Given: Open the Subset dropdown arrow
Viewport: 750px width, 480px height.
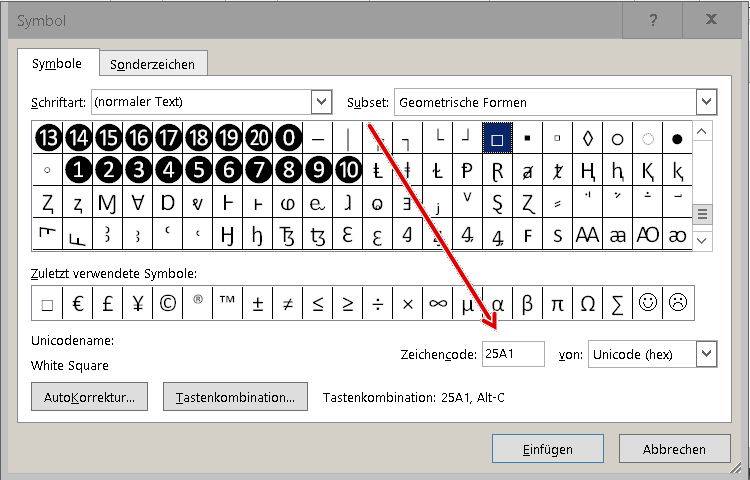Looking at the screenshot, I should pyautogui.click(x=706, y=102).
